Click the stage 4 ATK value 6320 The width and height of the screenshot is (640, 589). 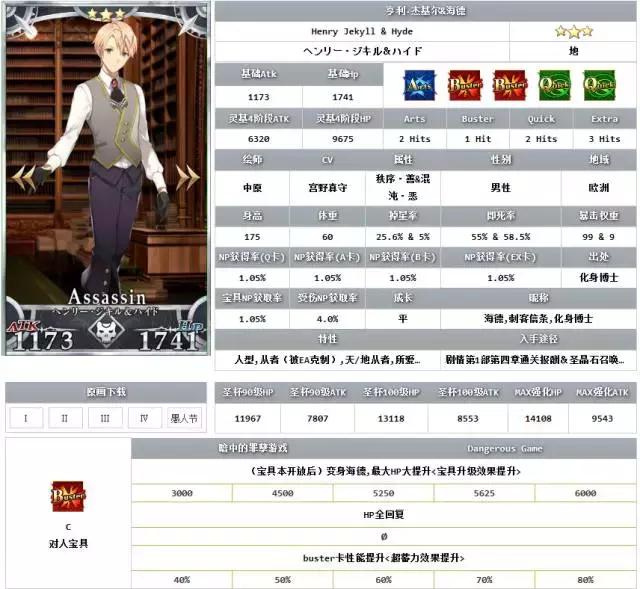(x=259, y=139)
